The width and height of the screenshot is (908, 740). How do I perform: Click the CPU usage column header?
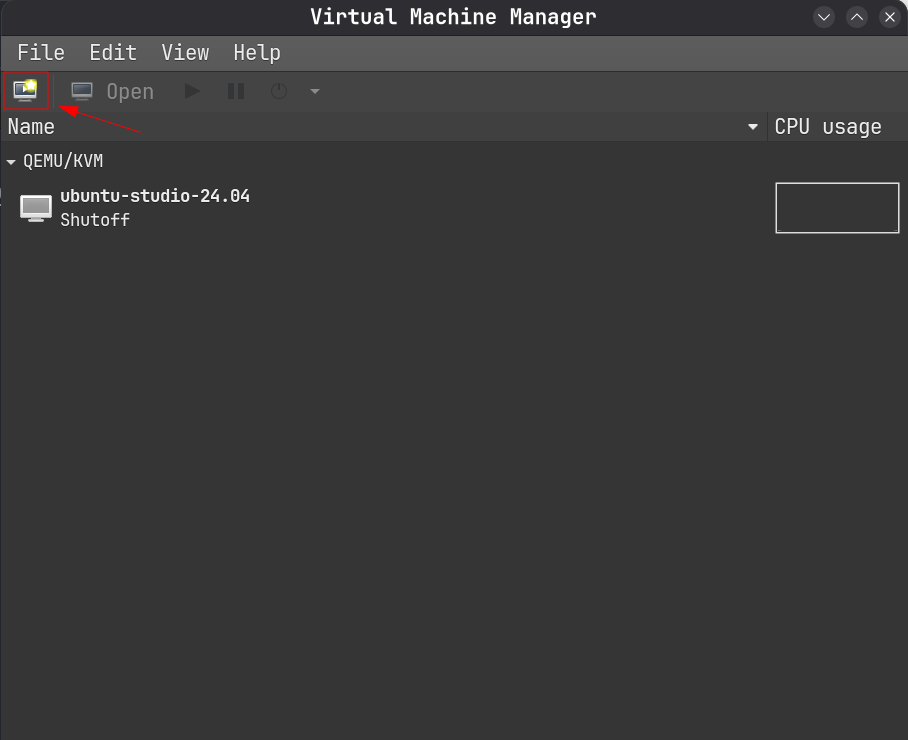pos(837,127)
